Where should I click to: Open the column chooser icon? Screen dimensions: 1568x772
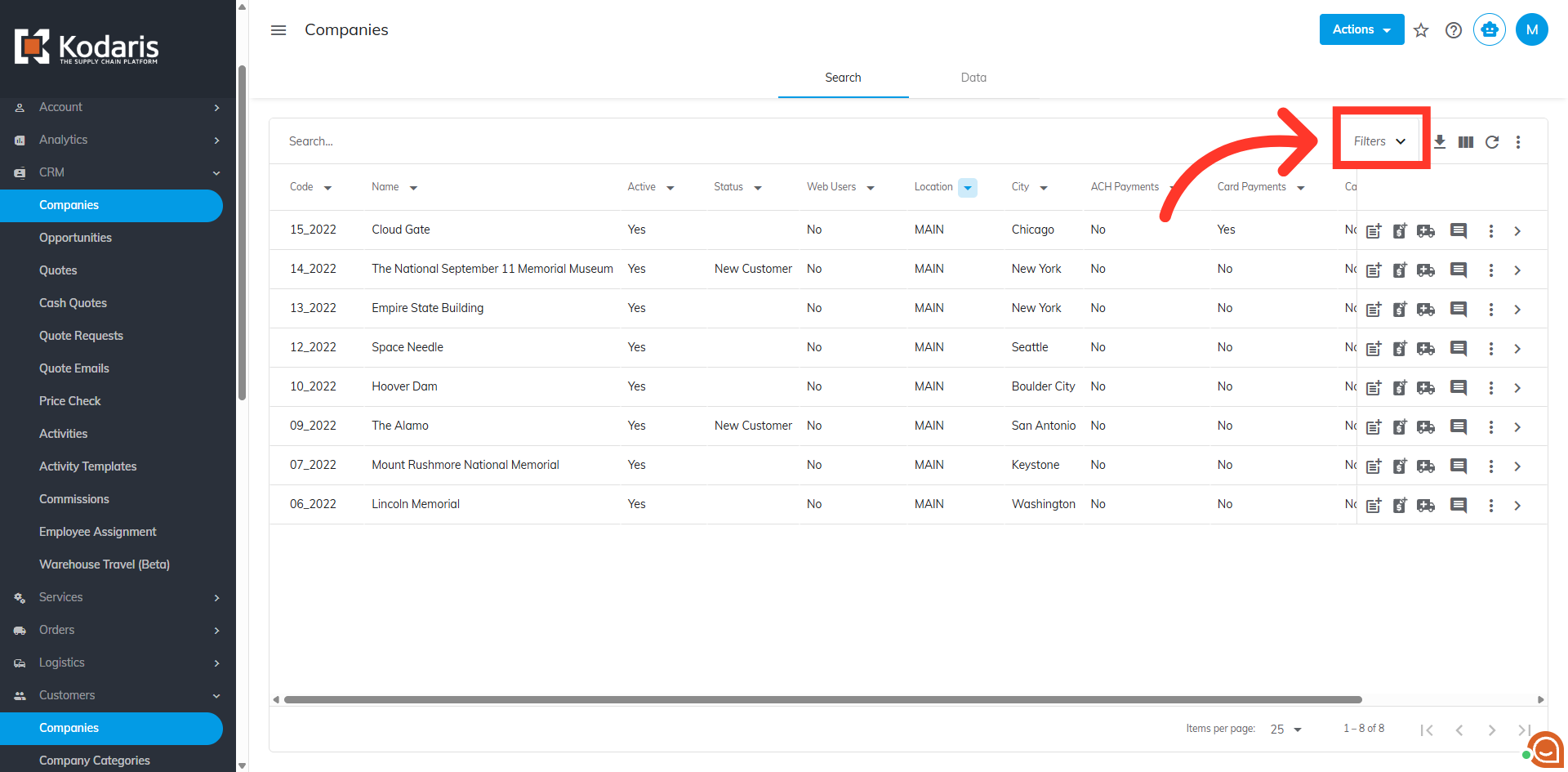[x=1466, y=142]
